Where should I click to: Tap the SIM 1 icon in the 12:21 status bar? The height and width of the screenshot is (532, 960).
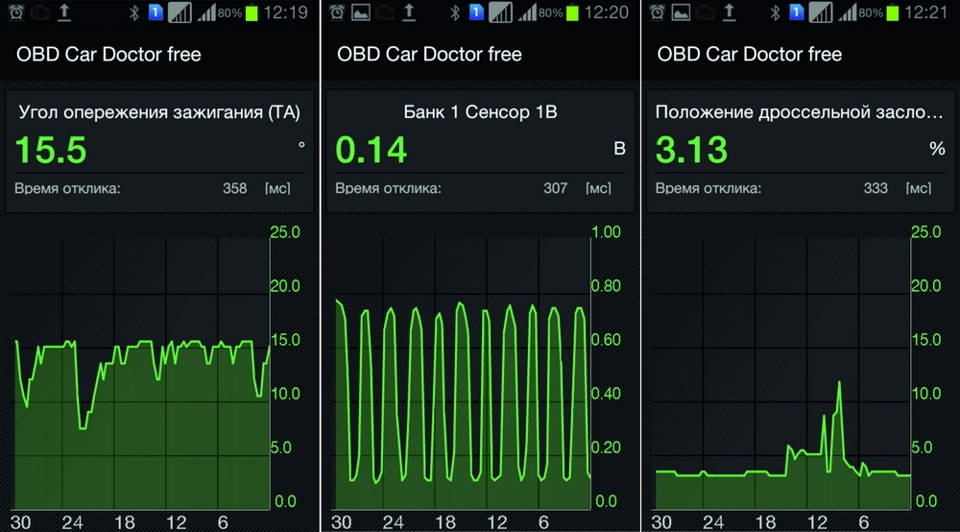pyautogui.click(x=796, y=12)
